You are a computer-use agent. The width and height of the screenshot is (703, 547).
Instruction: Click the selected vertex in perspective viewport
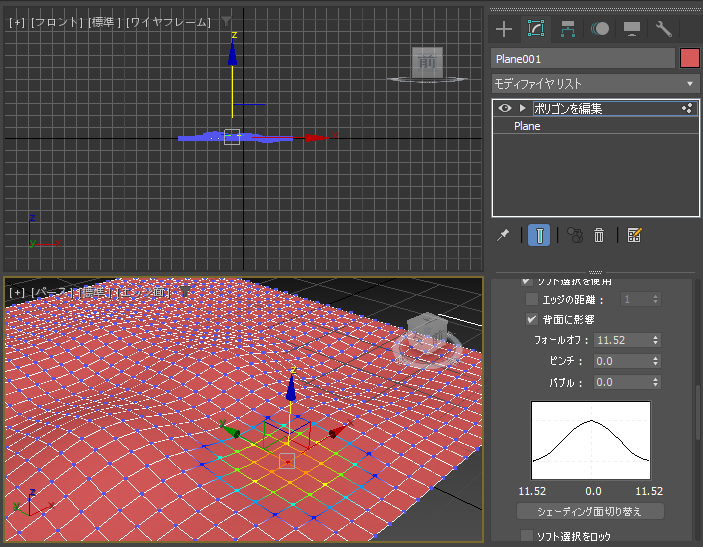point(287,461)
